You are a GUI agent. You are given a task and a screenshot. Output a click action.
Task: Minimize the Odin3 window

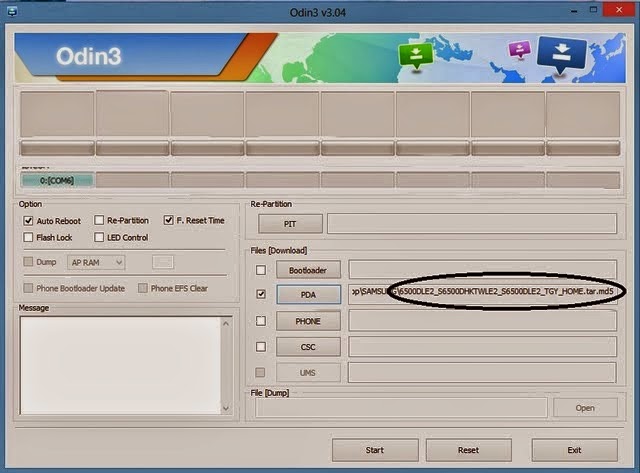(574, 11)
